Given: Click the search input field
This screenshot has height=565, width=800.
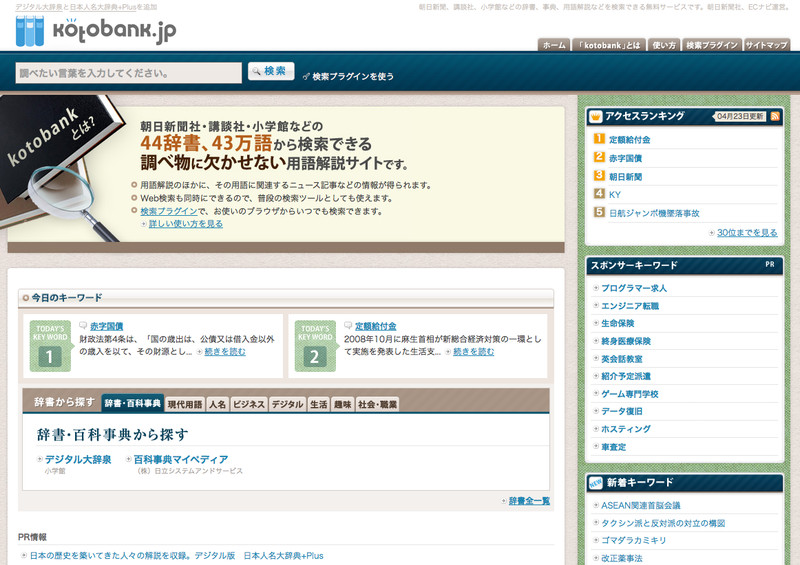Looking at the screenshot, I should 129,73.
